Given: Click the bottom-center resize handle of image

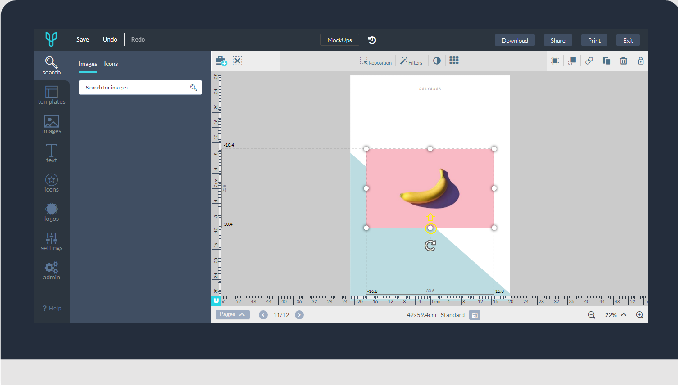Looking at the screenshot, I should (x=430, y=228).
